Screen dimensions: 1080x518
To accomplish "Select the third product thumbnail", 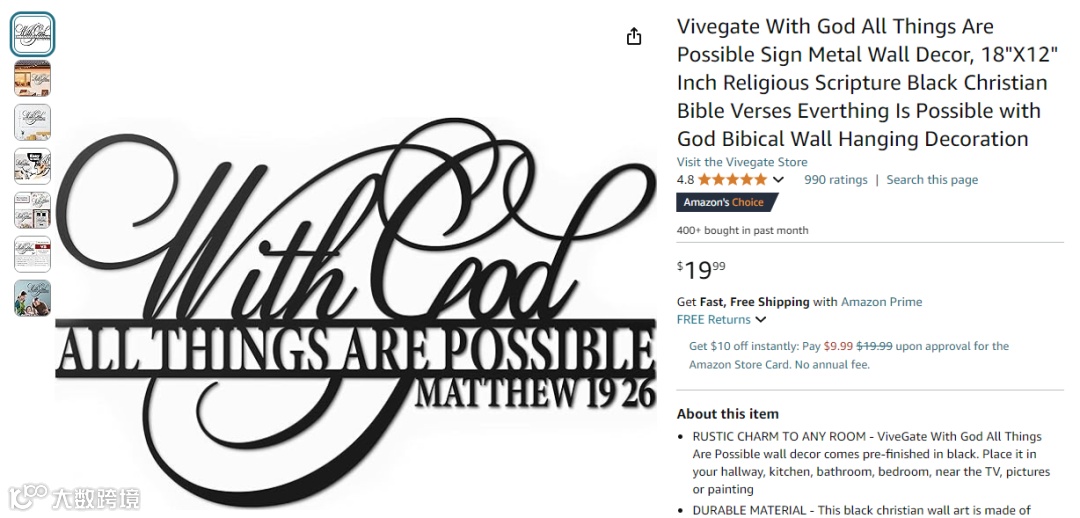I will click(32, 123).
